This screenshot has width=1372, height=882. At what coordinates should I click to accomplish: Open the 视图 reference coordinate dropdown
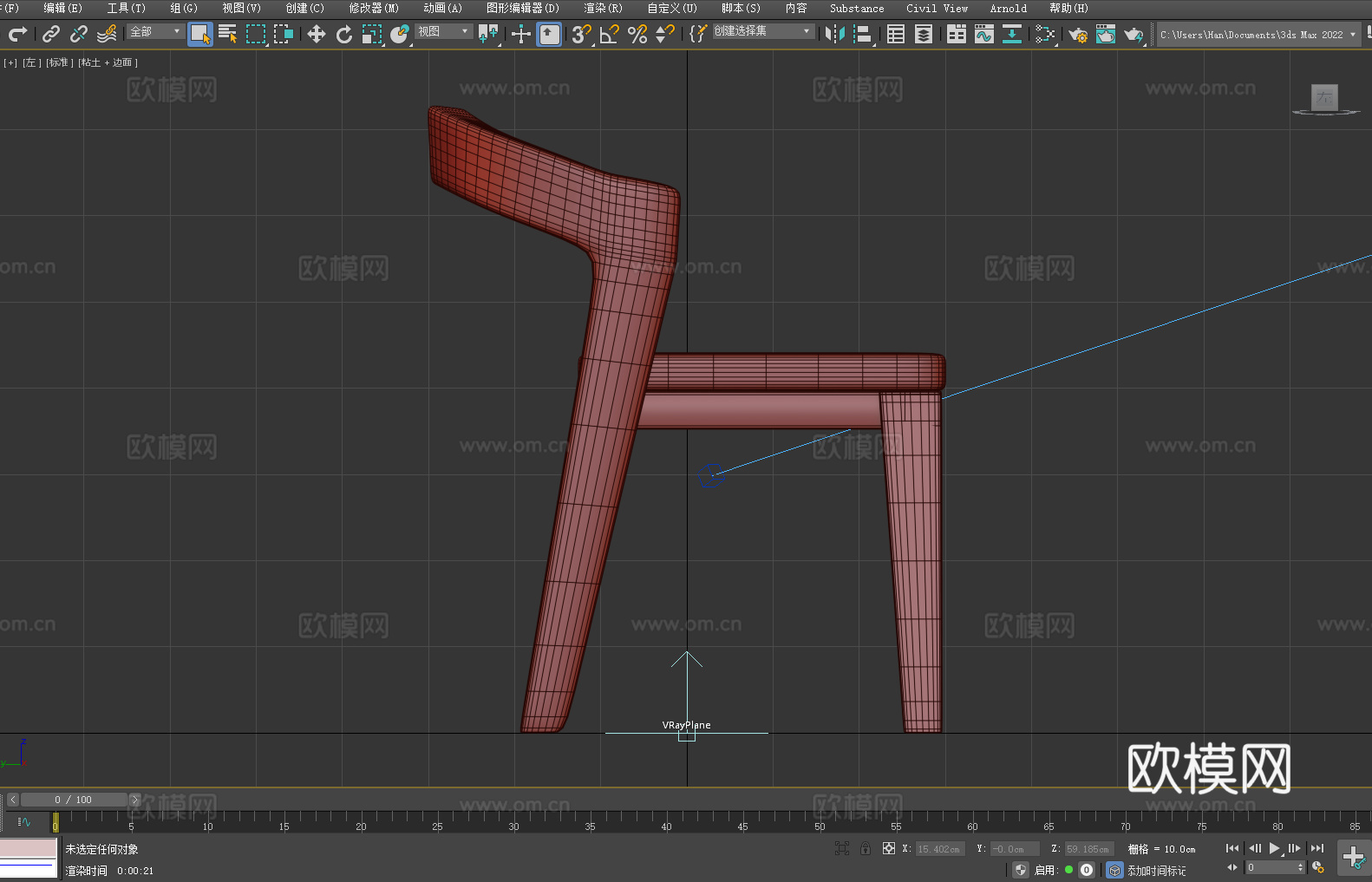(x=443, y=31)
